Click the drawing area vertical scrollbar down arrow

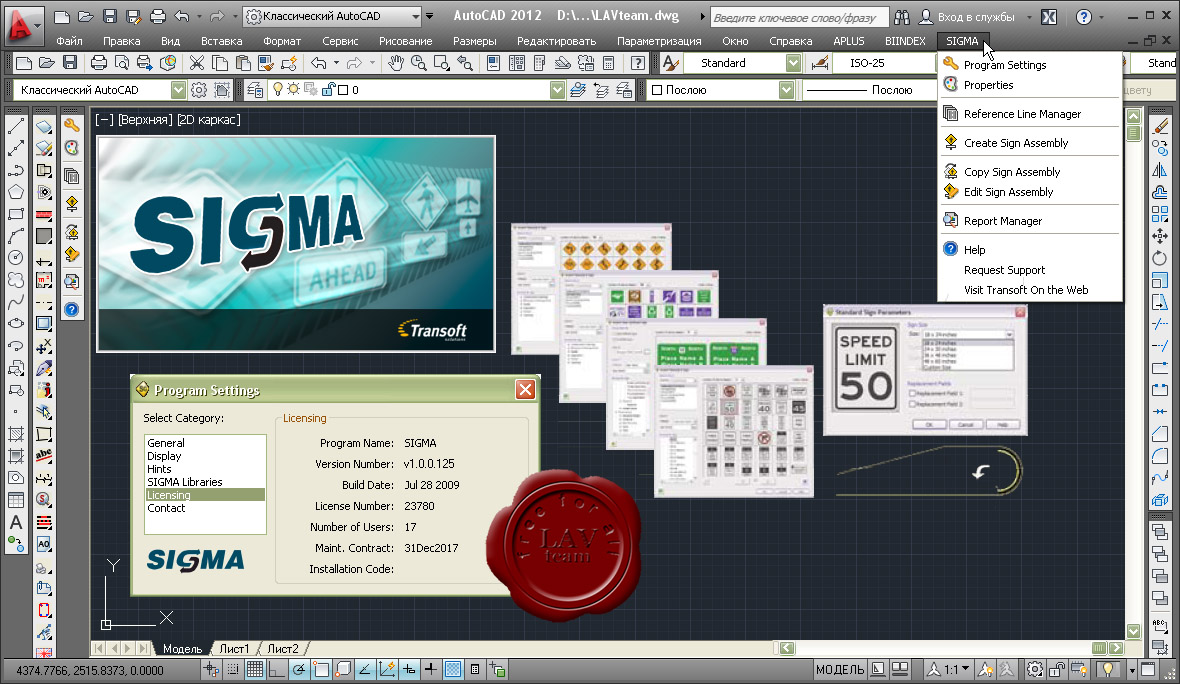1133,631
